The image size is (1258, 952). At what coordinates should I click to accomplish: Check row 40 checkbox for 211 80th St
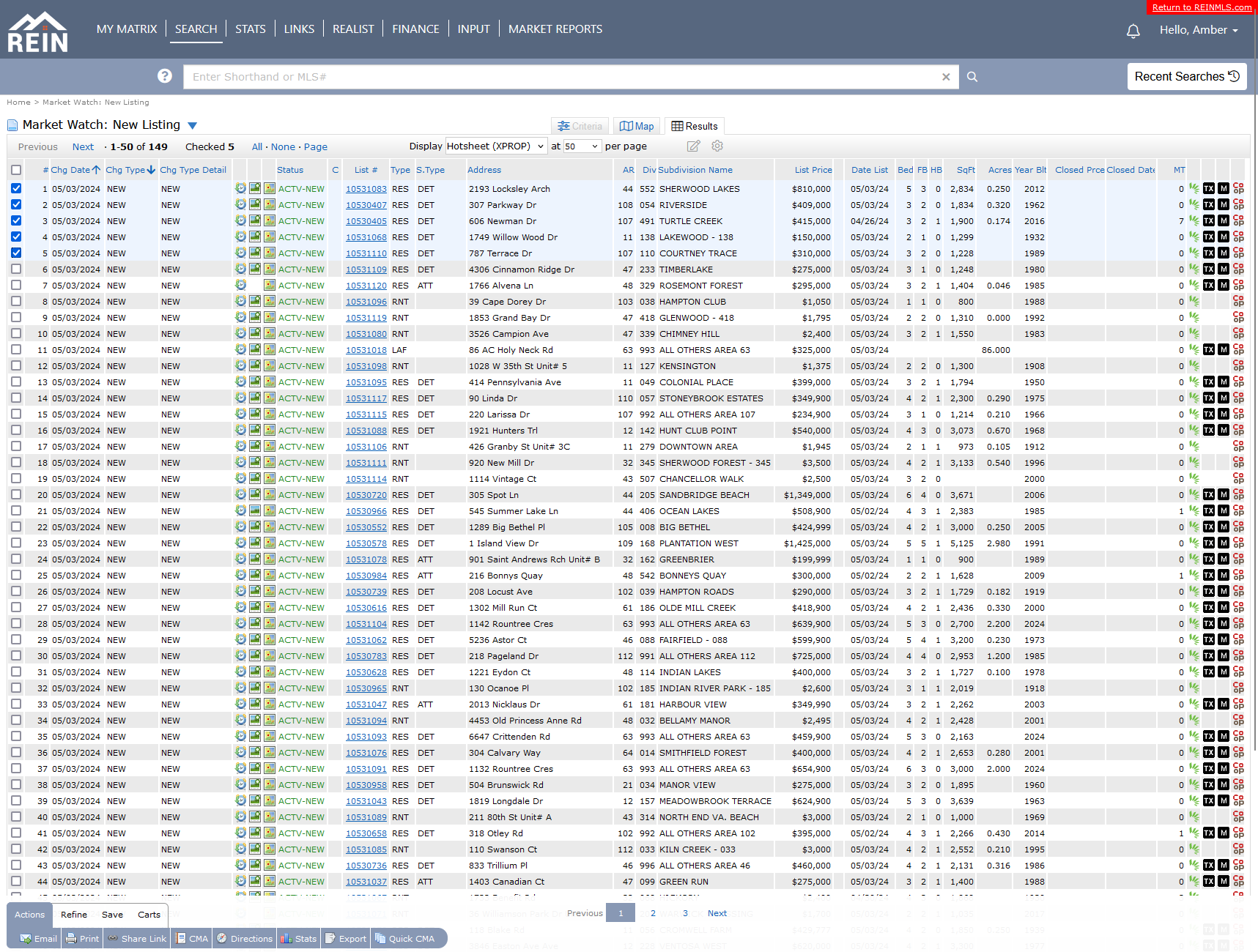point(16,817)
